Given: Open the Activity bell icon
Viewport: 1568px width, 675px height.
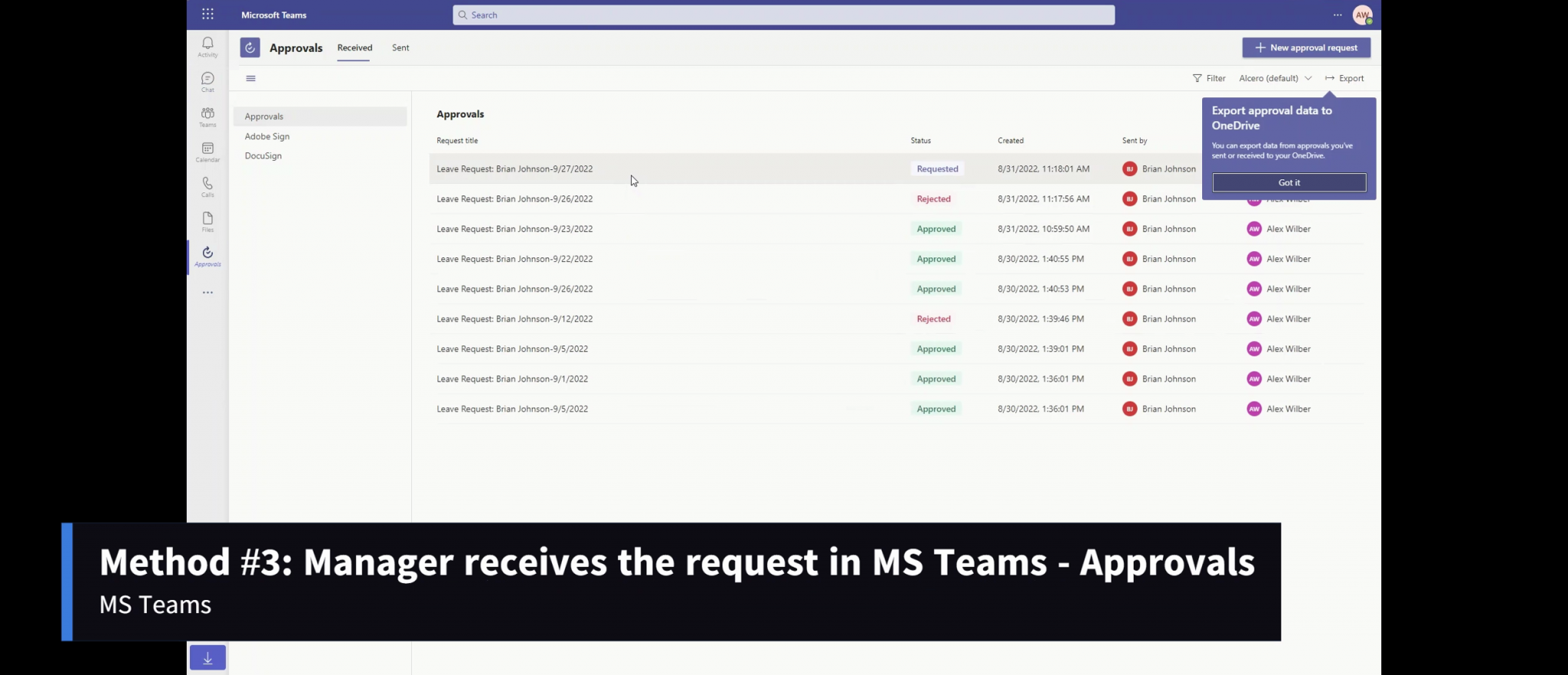Looking at the screenshot, I should pyautogui.click(x=207, y=46).
